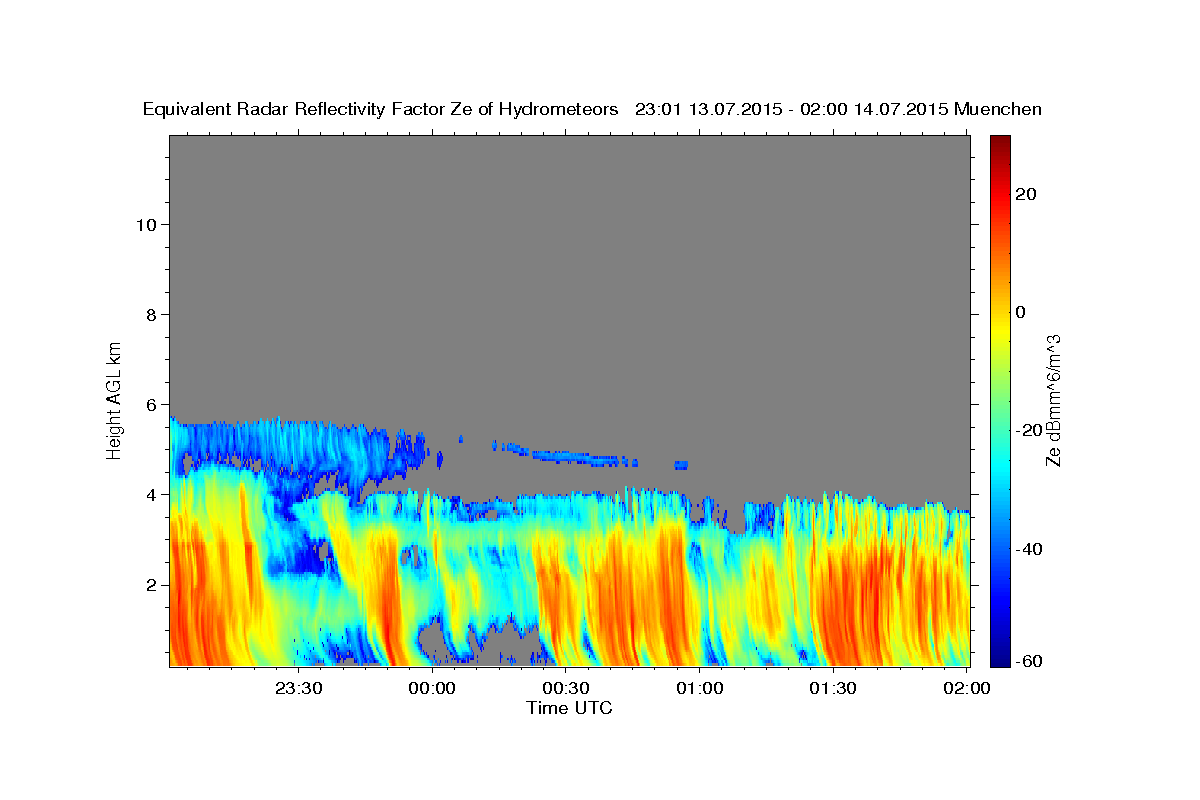
Task: Click the thin high cloud streak near 00:30 at 5 km
Action: (x=565, y=454)
